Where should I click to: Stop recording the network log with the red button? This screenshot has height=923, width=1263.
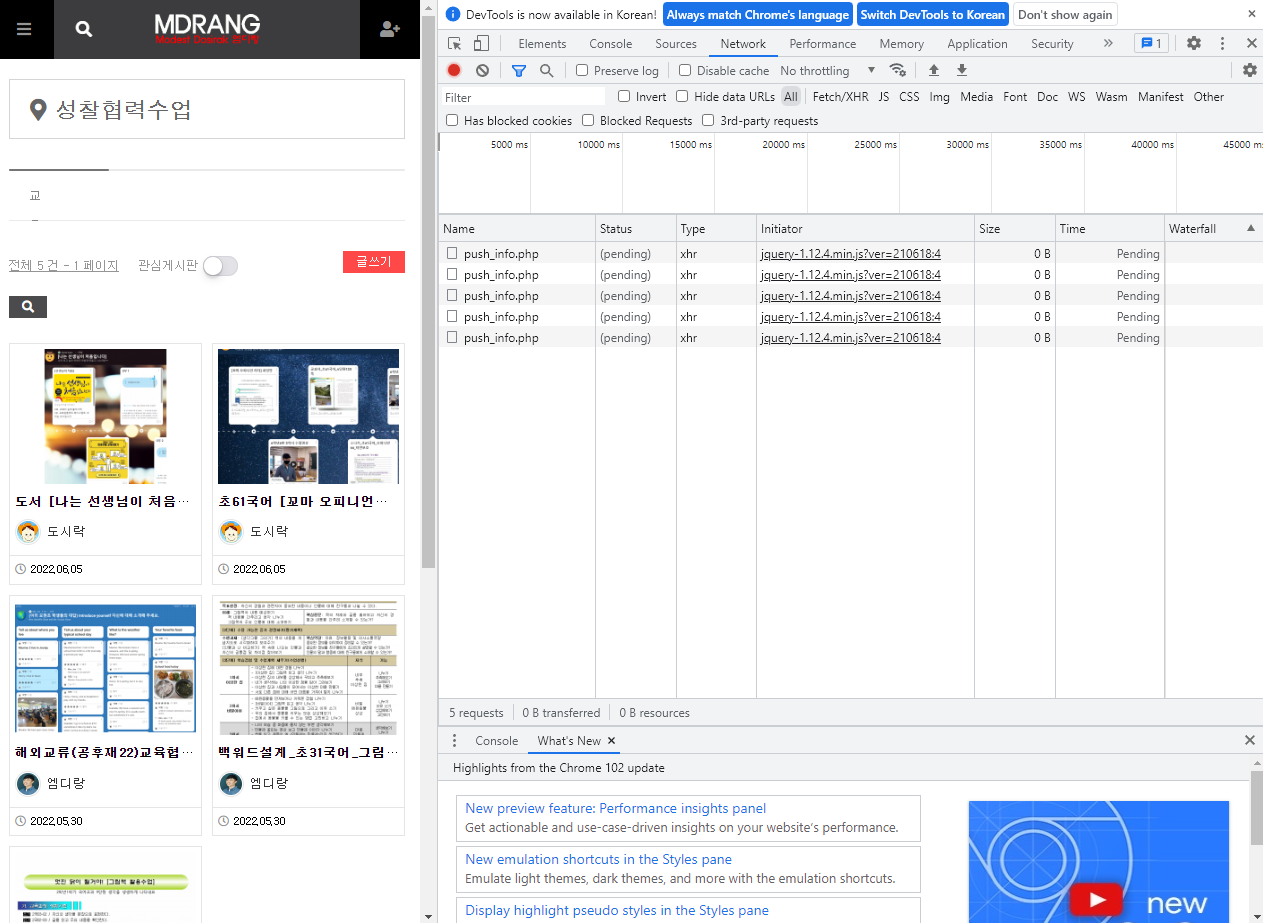click(454, 70)
